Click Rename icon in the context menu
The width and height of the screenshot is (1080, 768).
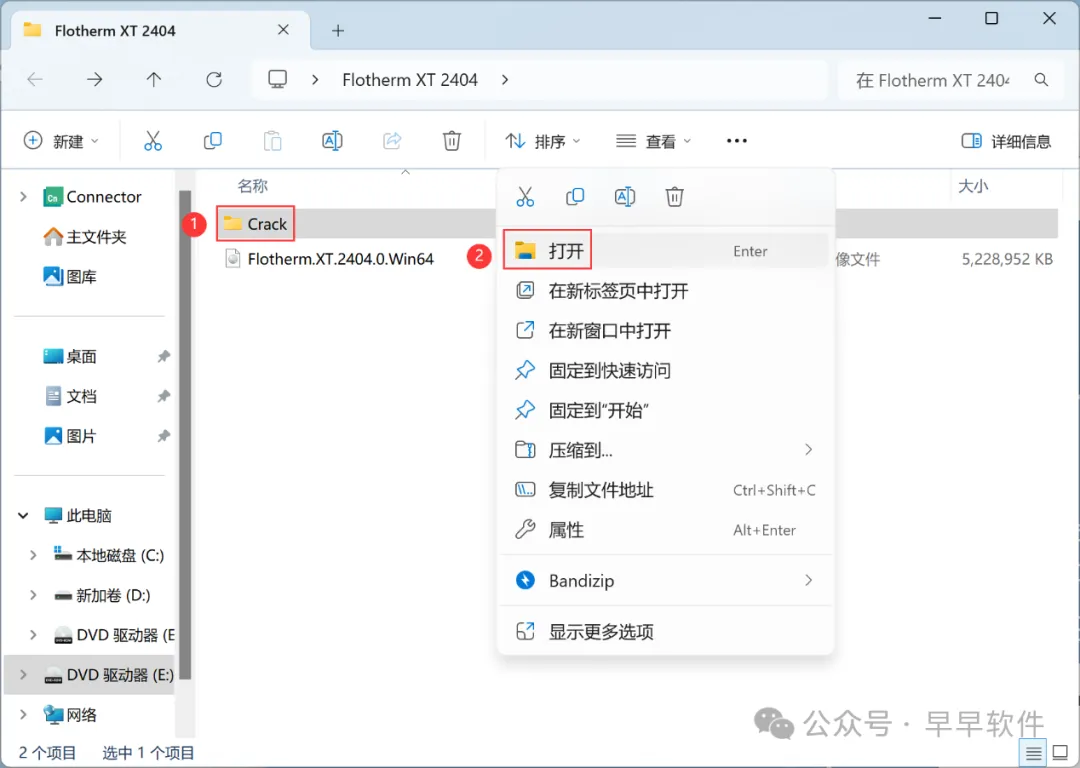coord(625,197)
